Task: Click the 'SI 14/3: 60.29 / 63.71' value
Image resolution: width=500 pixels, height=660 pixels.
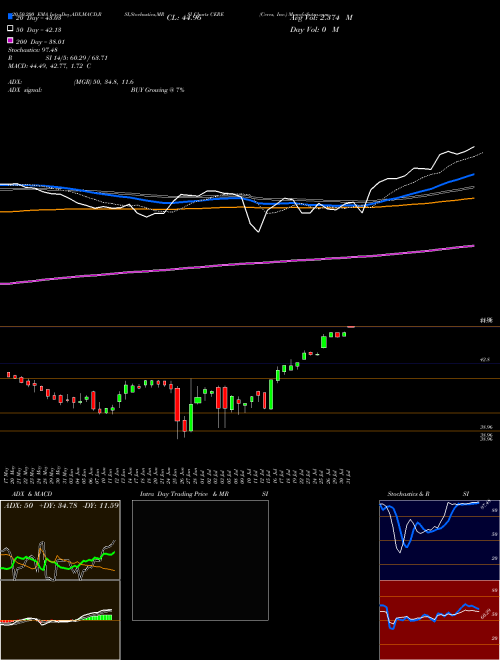Action: coord(77,58)
